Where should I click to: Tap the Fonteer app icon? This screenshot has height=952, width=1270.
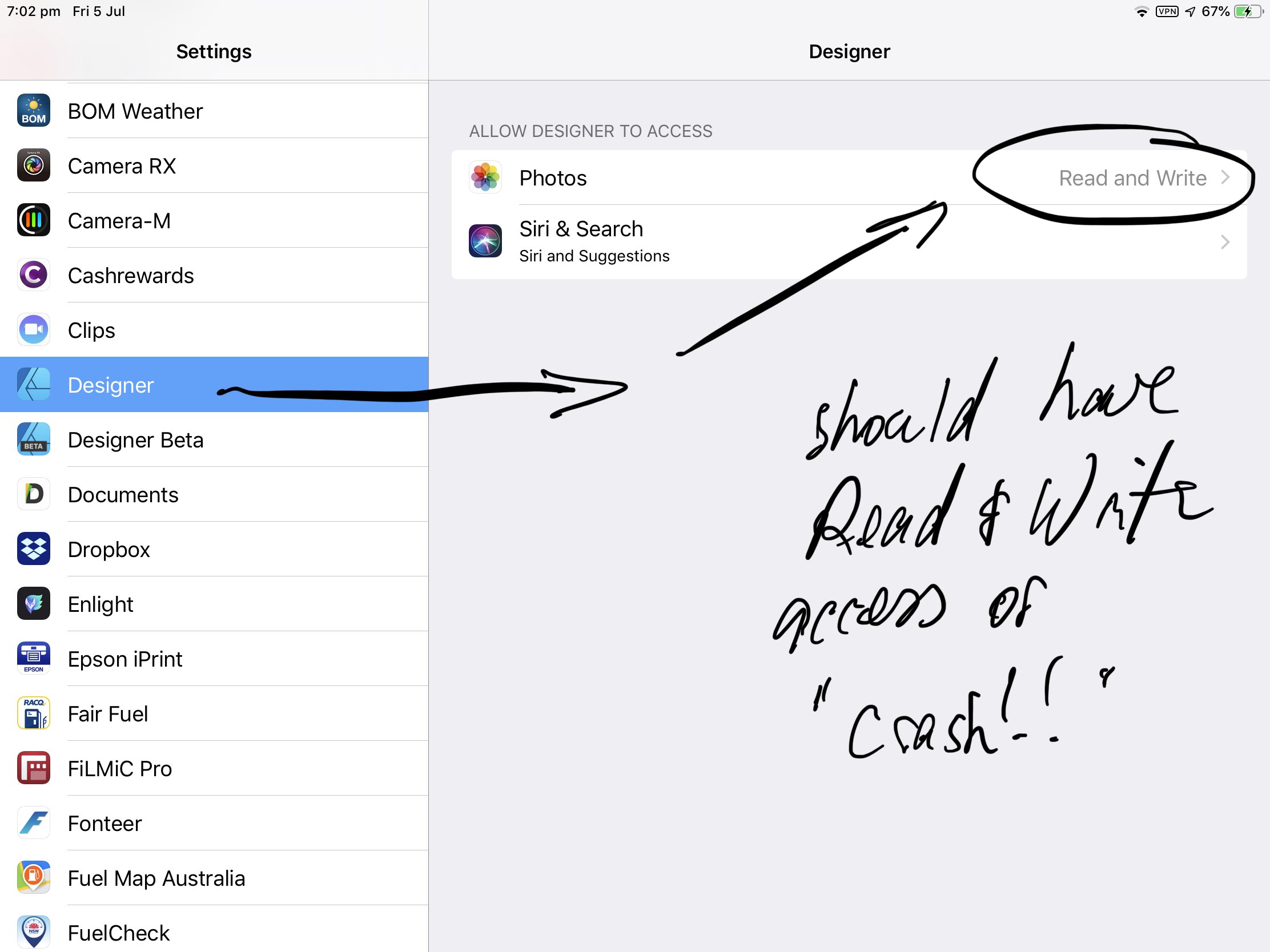(x=33, y=823)
